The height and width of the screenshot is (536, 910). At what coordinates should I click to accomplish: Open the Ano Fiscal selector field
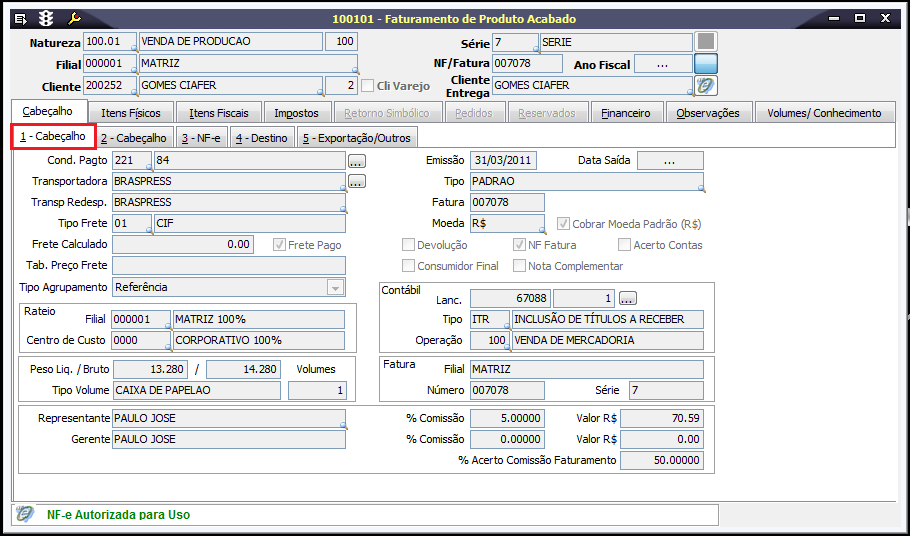(663, 64)
